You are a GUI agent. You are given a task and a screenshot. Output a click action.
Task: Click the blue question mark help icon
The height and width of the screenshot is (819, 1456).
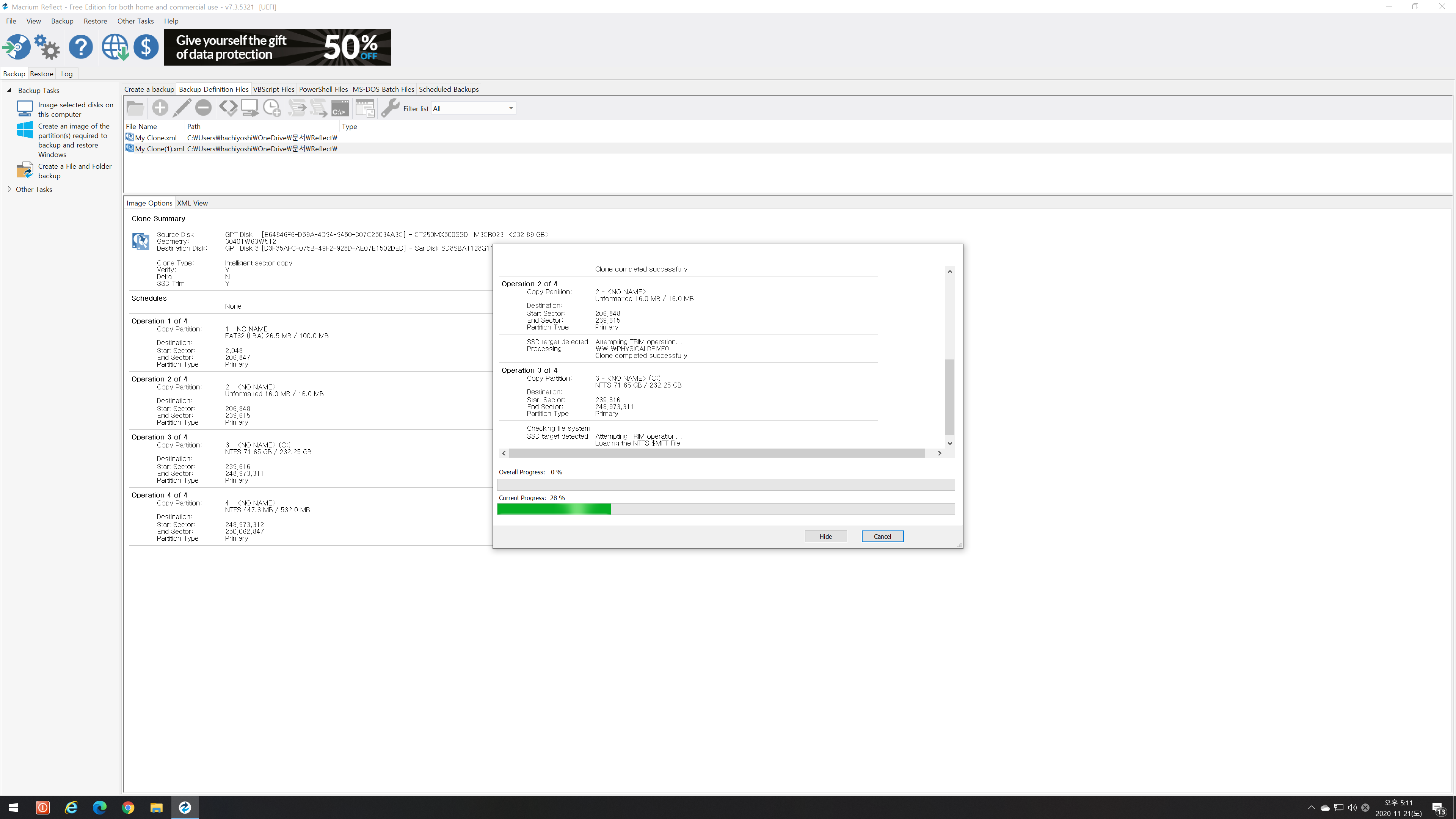point(81,47)
